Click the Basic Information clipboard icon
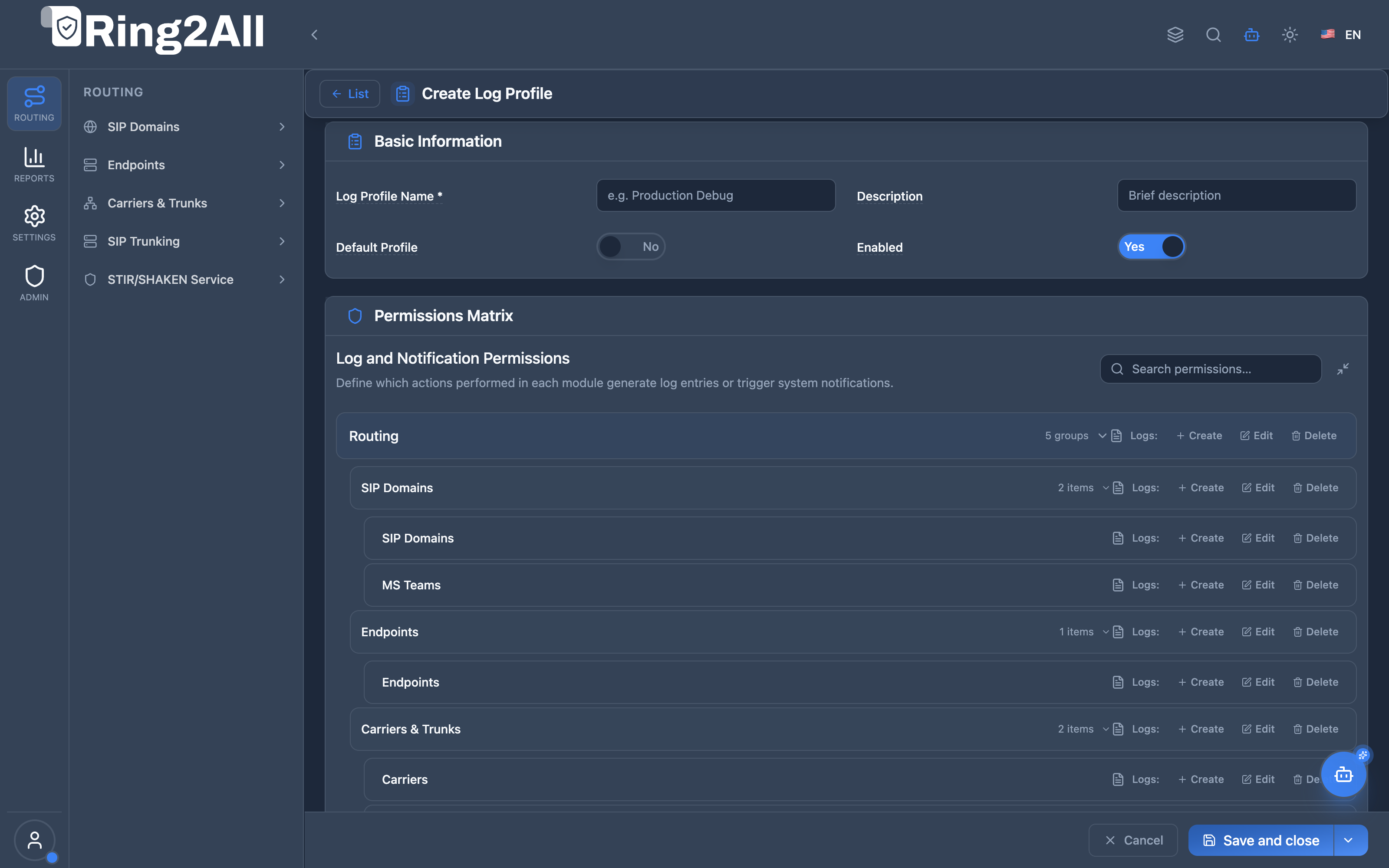 coord(355,141)
